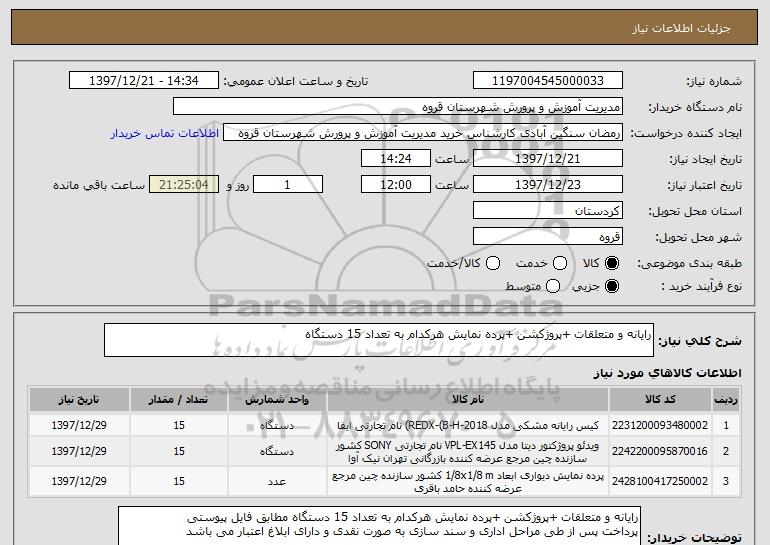Click remaining time countdown 21:25:04
Image resolution: width=770 pixels, height=545 pixels.
click(x=184, y=185)
